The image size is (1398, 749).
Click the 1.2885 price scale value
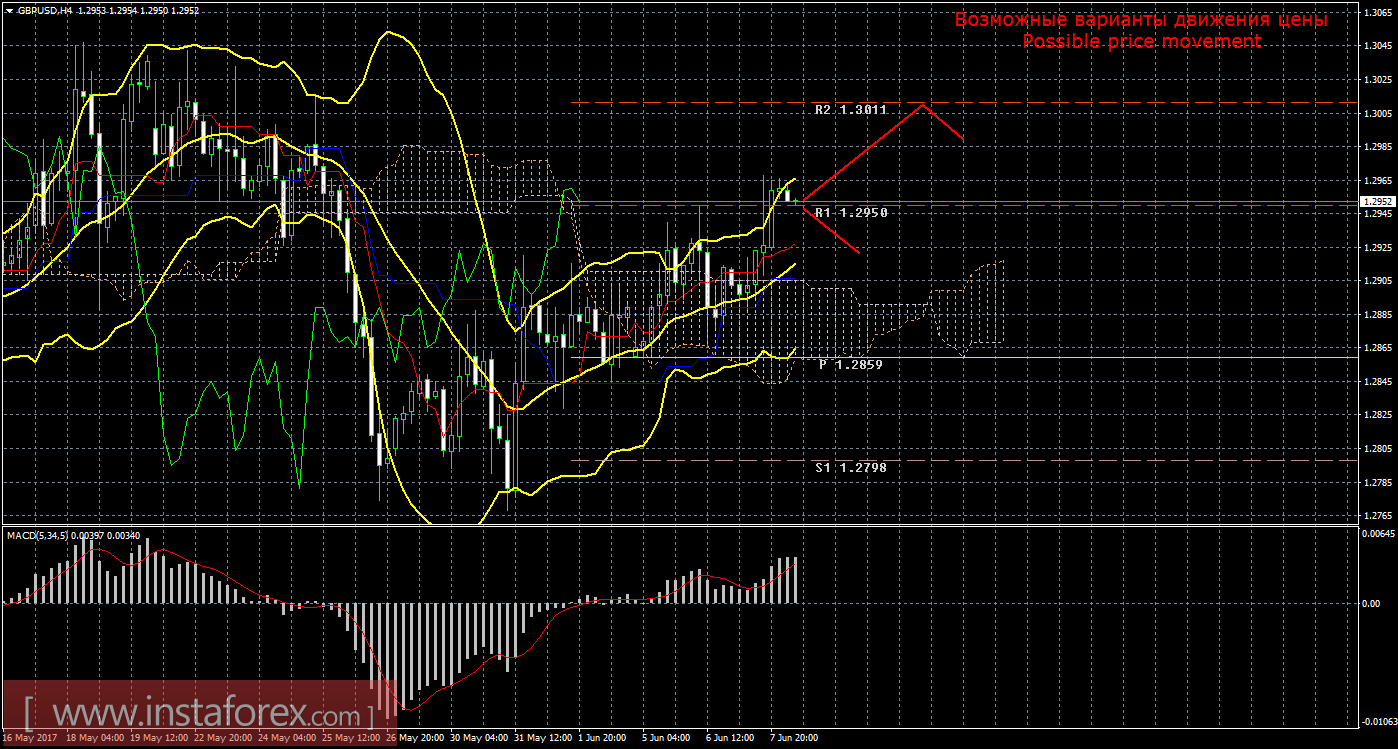tap(1378, 315)
